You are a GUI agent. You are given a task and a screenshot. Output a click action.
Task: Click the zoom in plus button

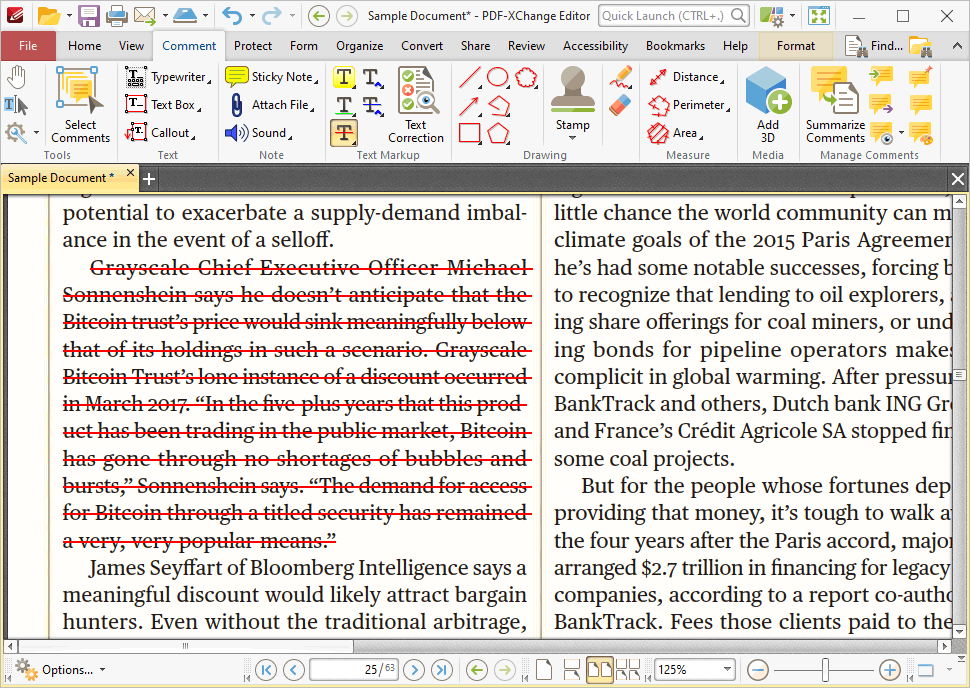click(890, 669)
